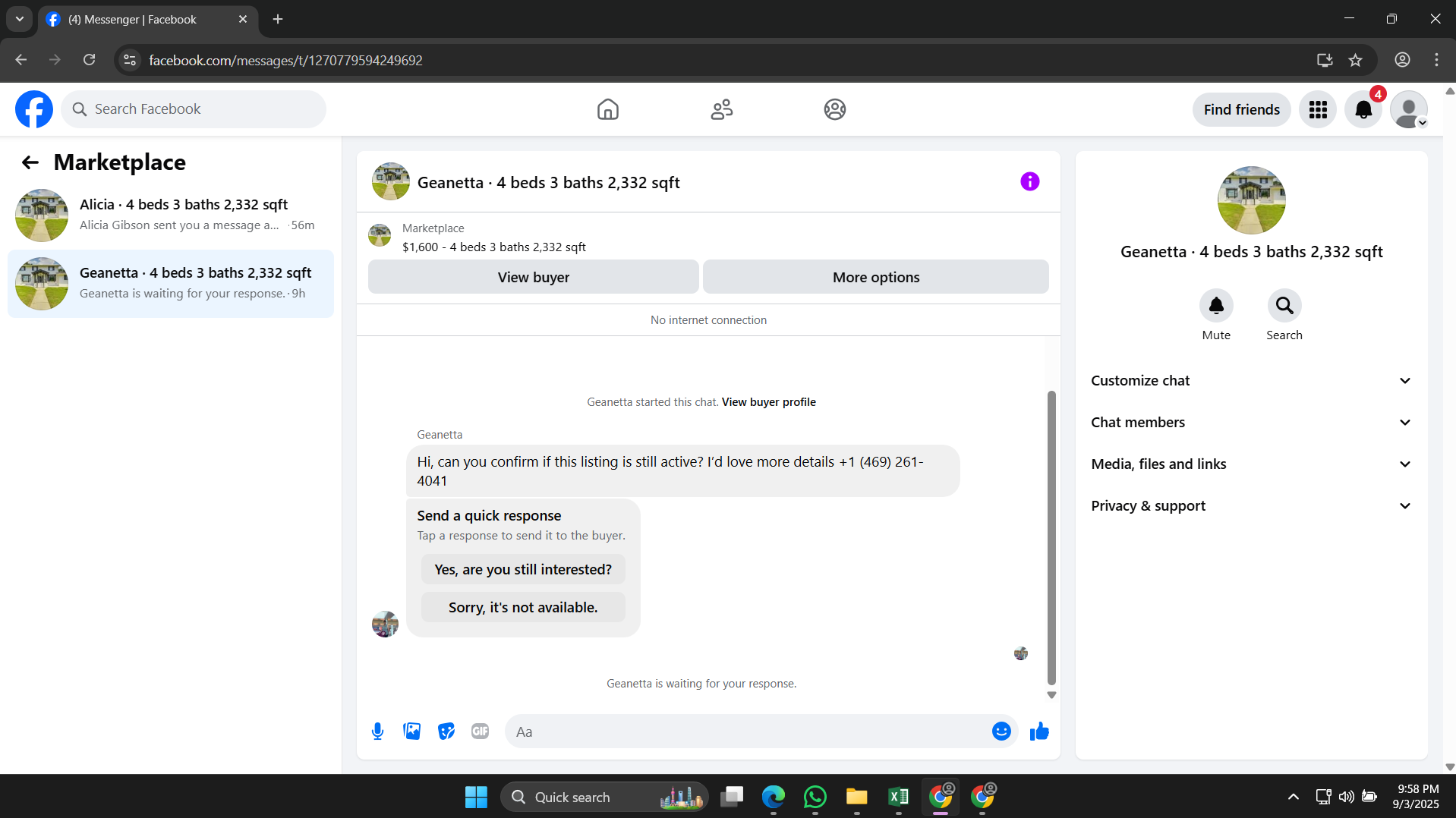Reload the page in Chrome toolbar
The image size is (1456, 818).
click(x=89, y=60)
